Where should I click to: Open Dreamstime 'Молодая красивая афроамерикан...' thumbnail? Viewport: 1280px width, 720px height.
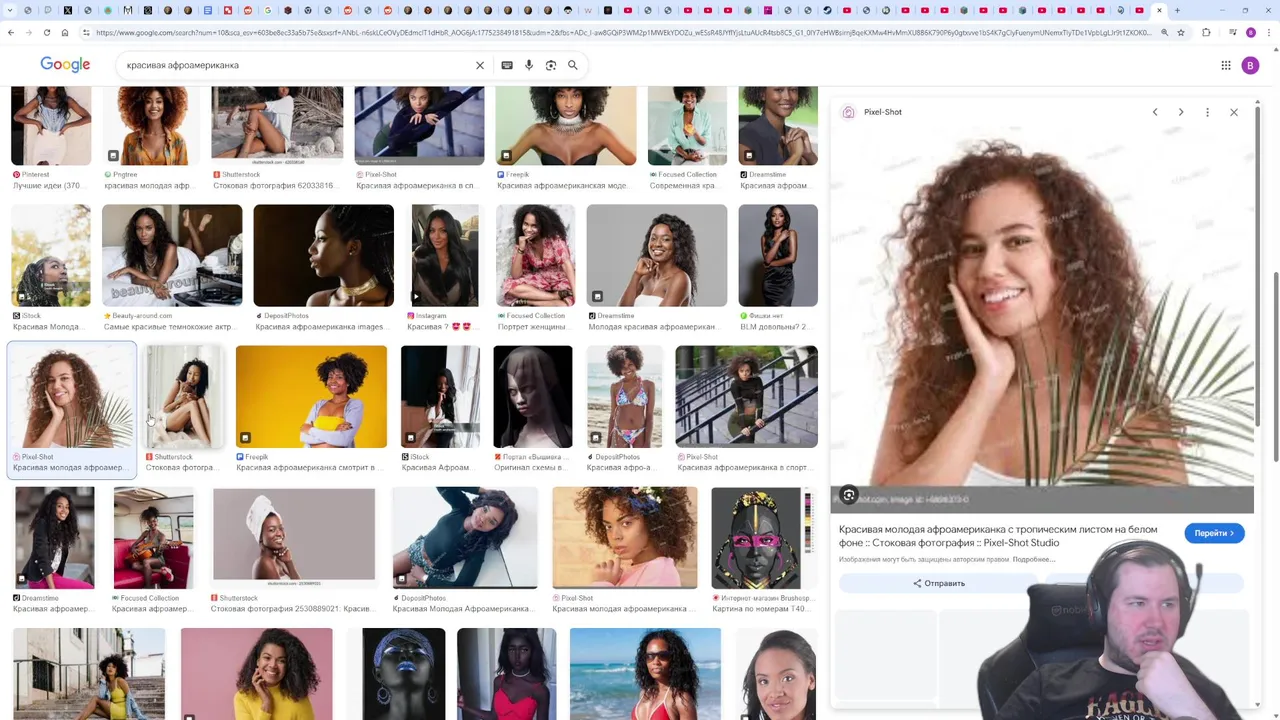(657, 256)
